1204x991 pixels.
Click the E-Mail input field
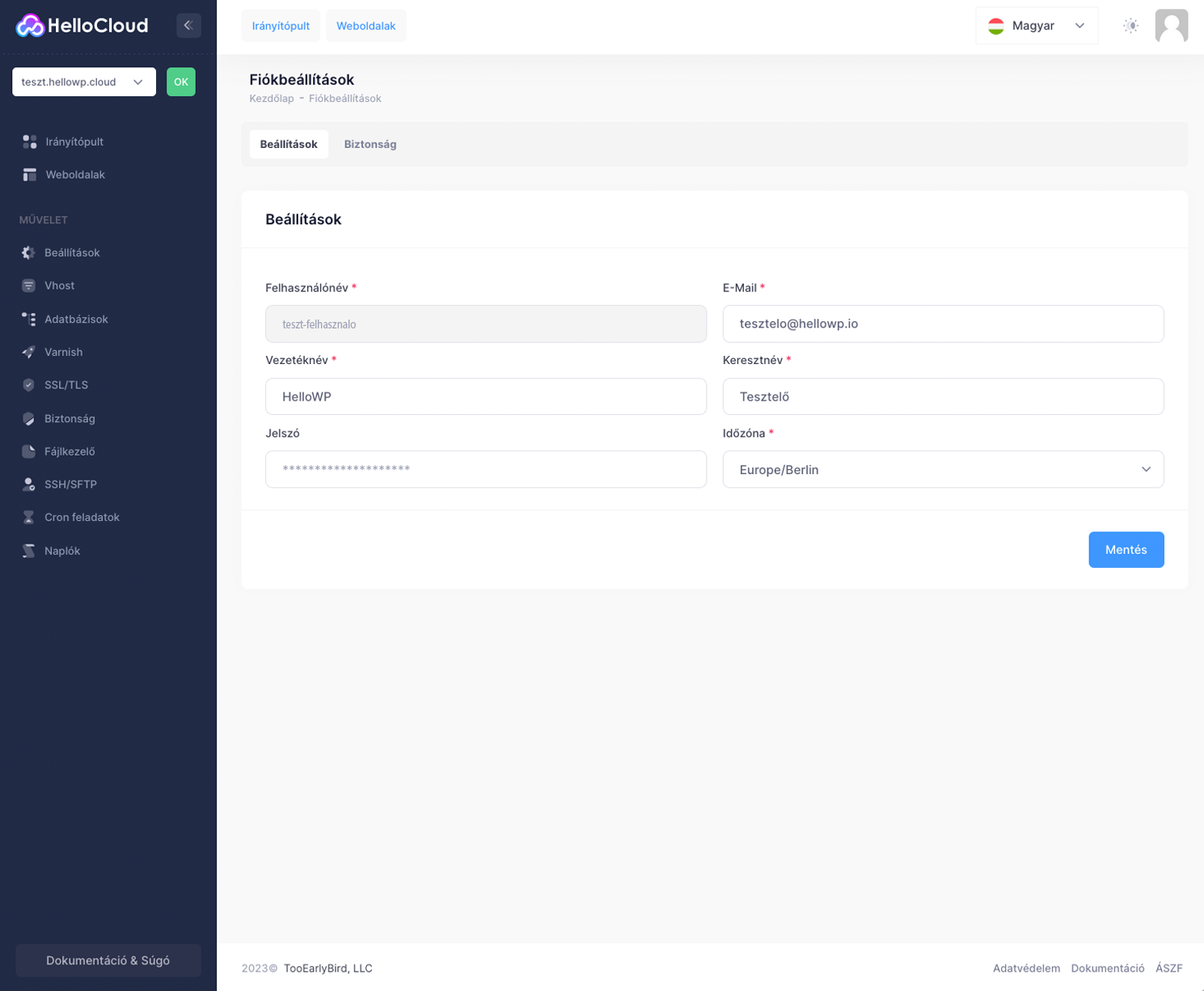[943, 324]
